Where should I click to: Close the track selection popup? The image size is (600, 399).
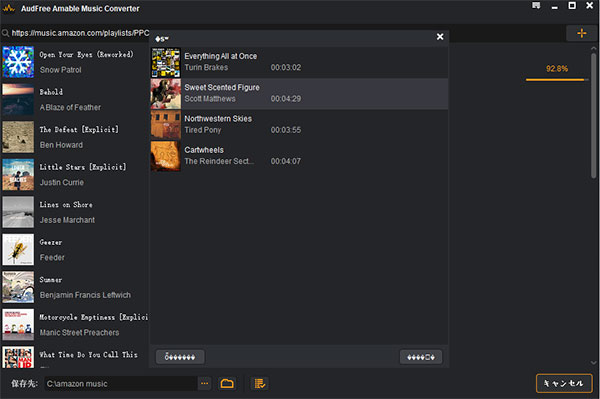click(x=440, y=37)
